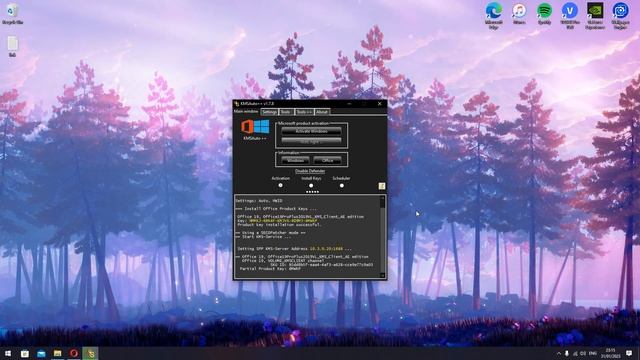The image size is (640, 360).
Task: Open File Explorer from the taskbar
Action: (58, 353)
